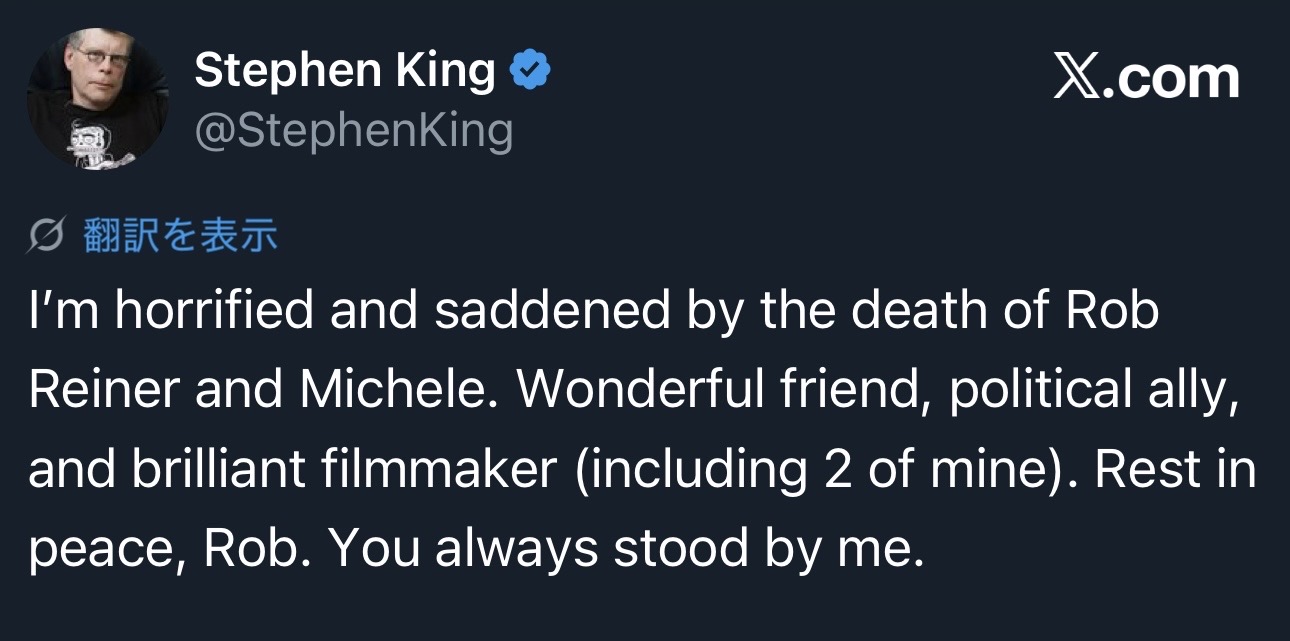Click the word "Reiner" starting line two
This screenshot has height=641, width=1290.
point(104,391)
